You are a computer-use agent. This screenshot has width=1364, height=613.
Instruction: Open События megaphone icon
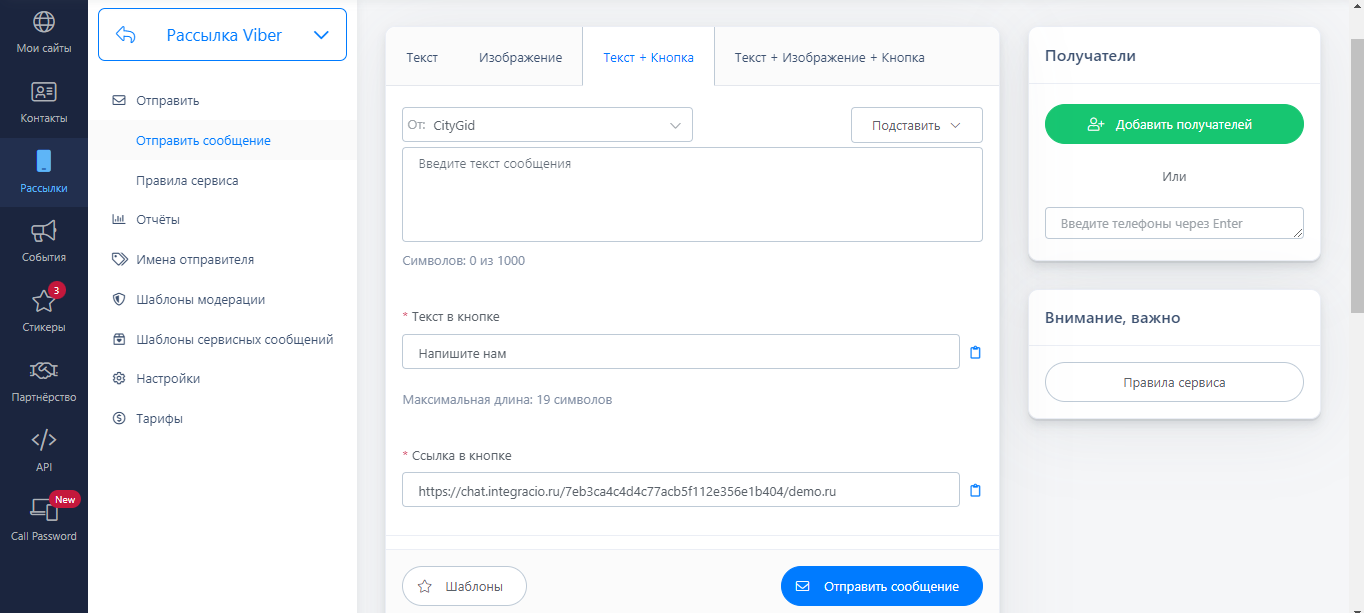click(44, 232)
